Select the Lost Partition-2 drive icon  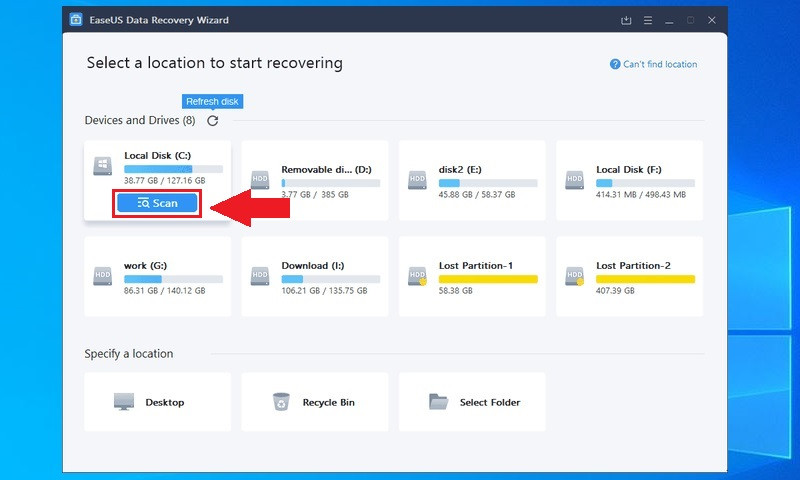pyautogui.click(x=574, y=276)
